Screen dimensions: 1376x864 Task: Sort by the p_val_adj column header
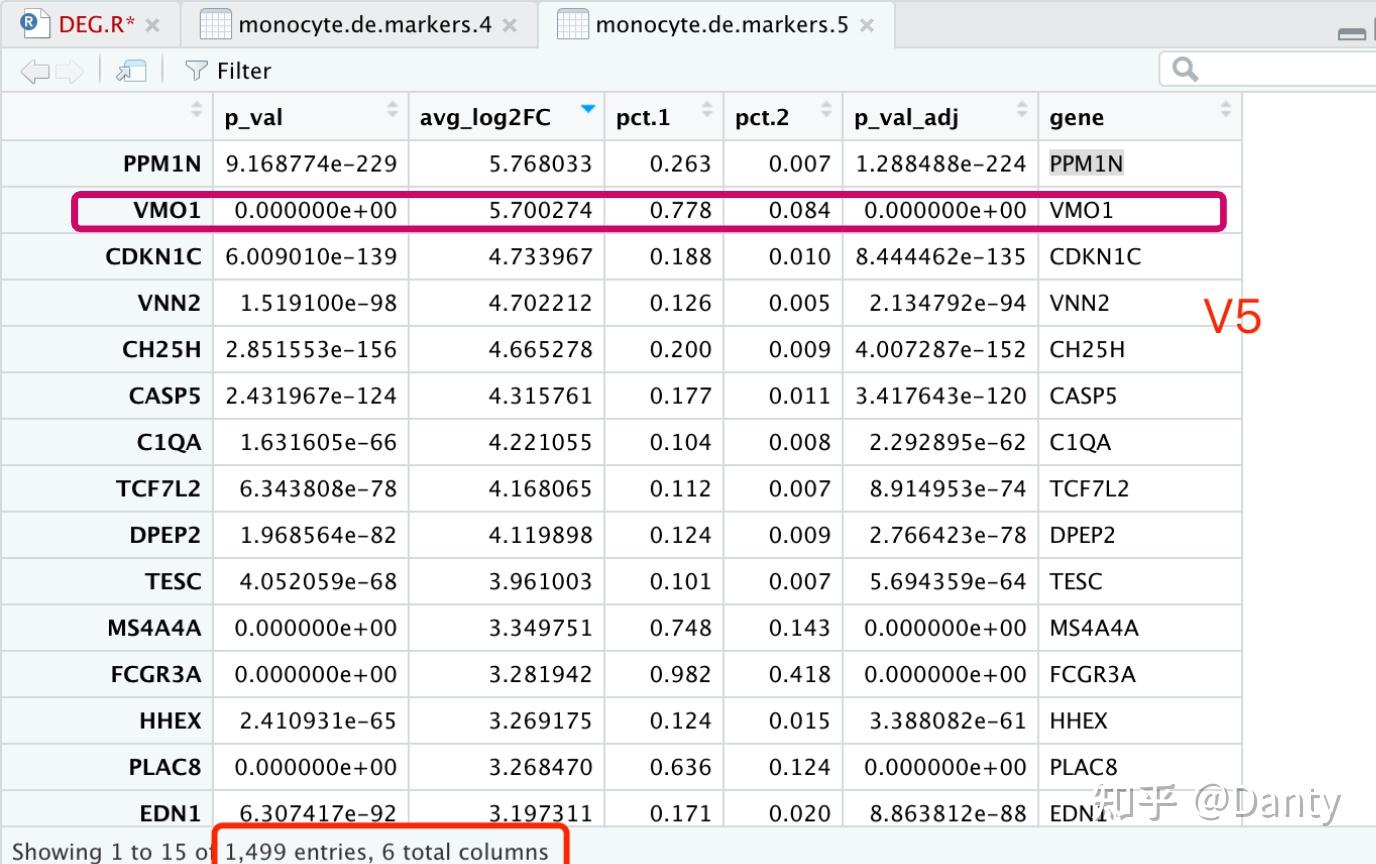coord(940,117)
